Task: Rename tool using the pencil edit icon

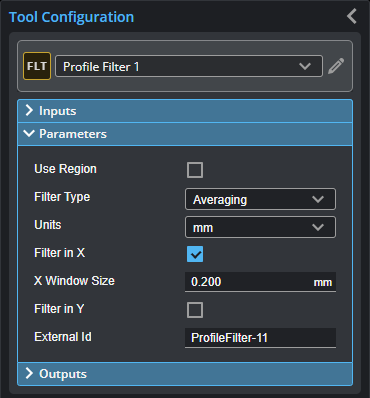Action: (336, 66)
